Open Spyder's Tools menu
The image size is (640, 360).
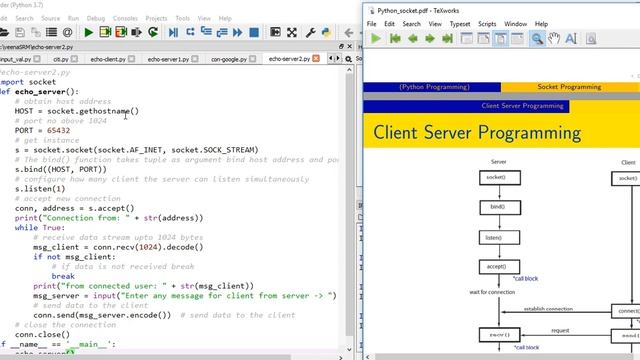(x=182, y=18)
